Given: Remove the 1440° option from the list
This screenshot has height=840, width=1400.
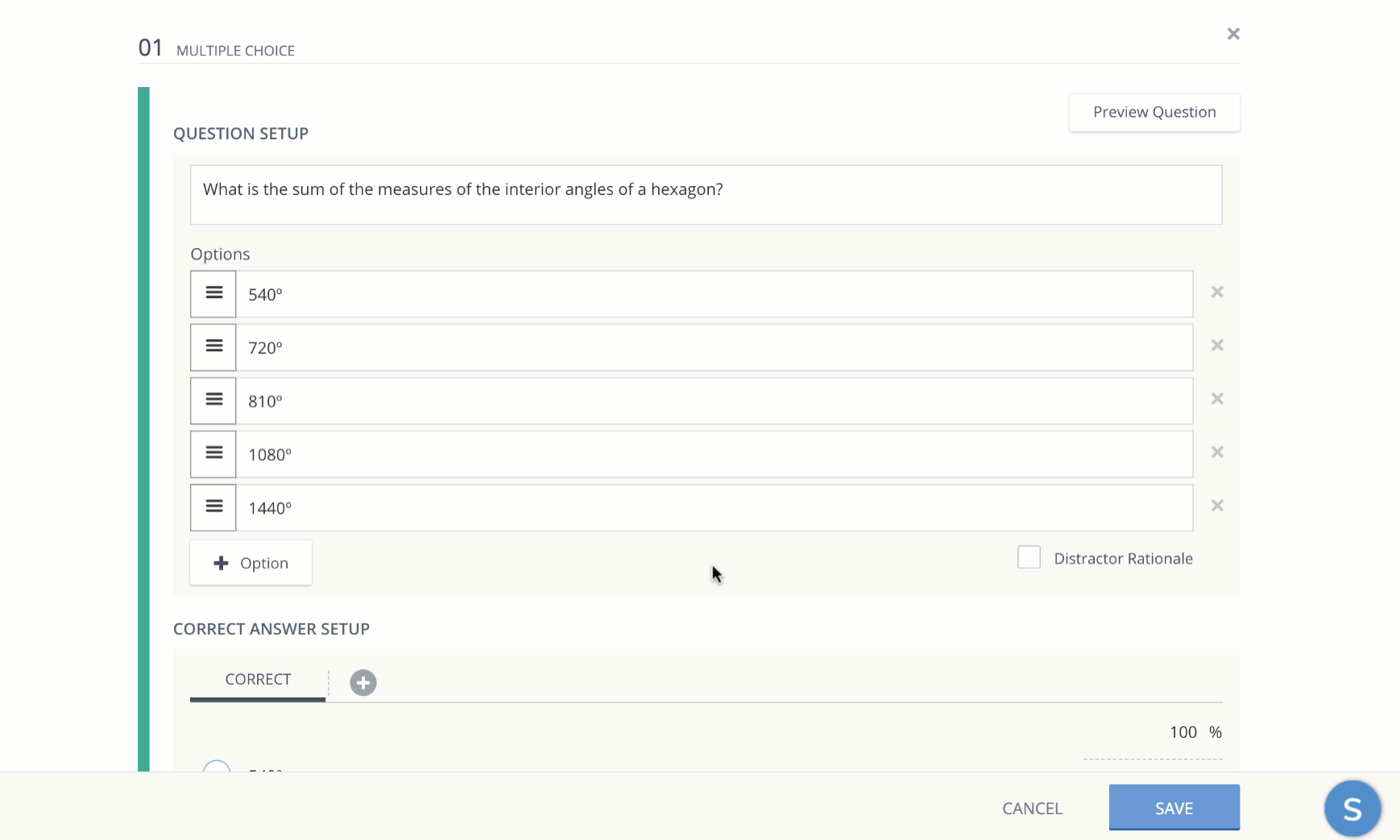Looking at the screenshot, I should click(x=1216, y=506).
